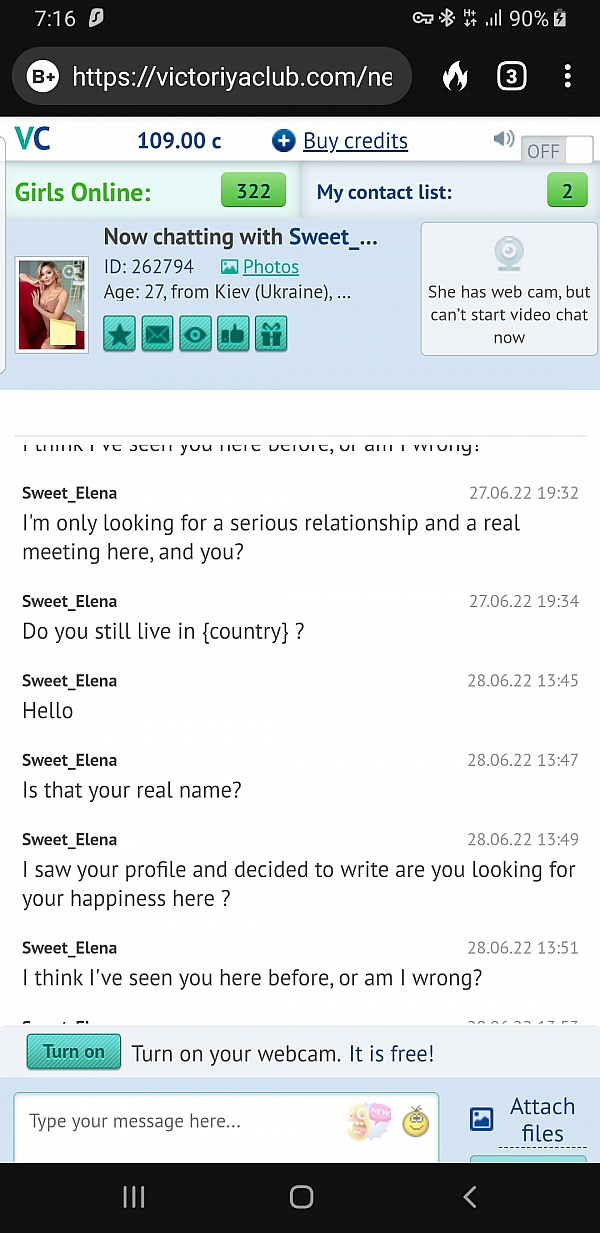Image resolution: width=600 pixels, height=1233 pixels.
Task: Click the eye icon under profile
Action: [x=195, y=334]
